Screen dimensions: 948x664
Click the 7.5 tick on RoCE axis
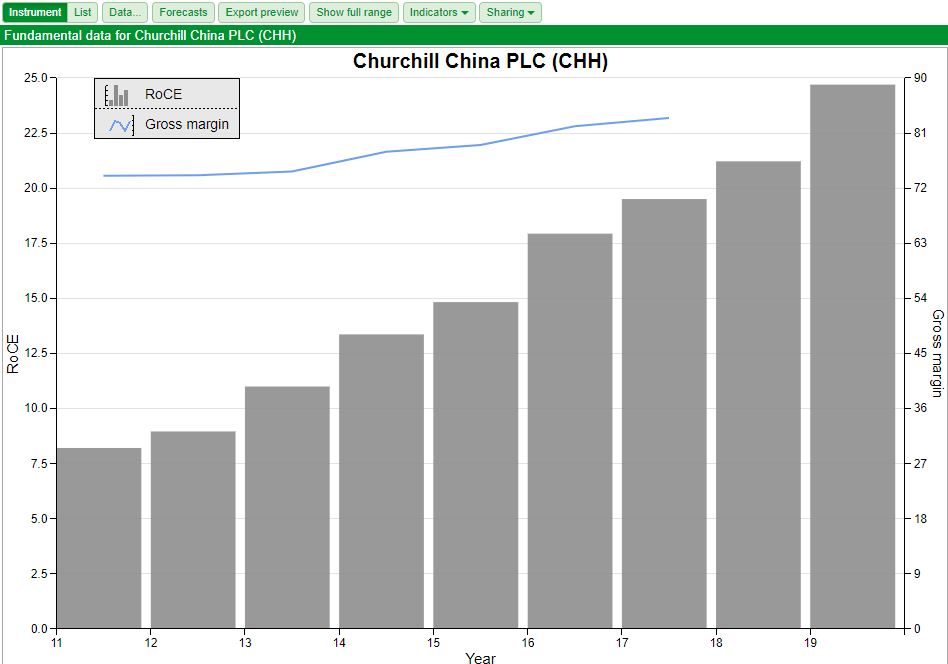coord(40,463)
